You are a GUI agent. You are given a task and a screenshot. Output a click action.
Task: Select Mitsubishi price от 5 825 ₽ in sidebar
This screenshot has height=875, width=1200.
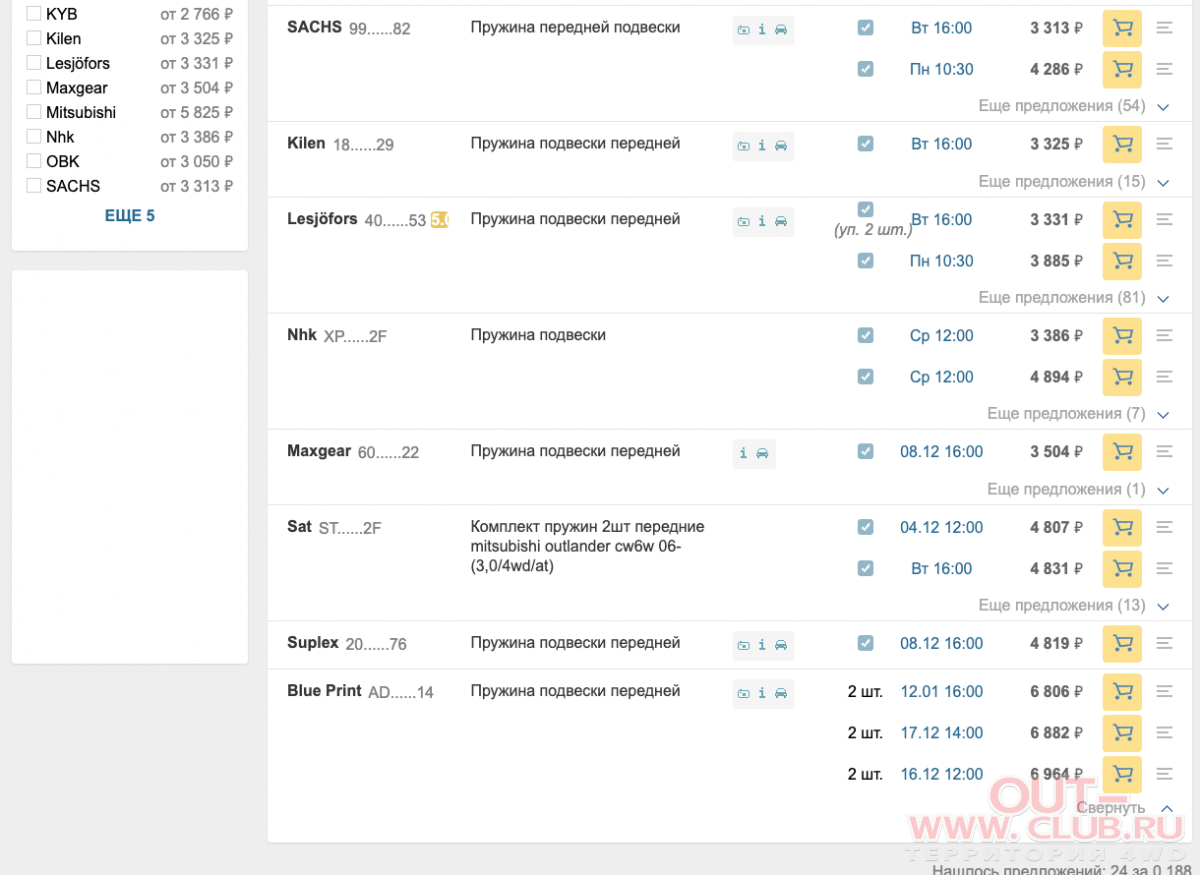pos(197,112)
